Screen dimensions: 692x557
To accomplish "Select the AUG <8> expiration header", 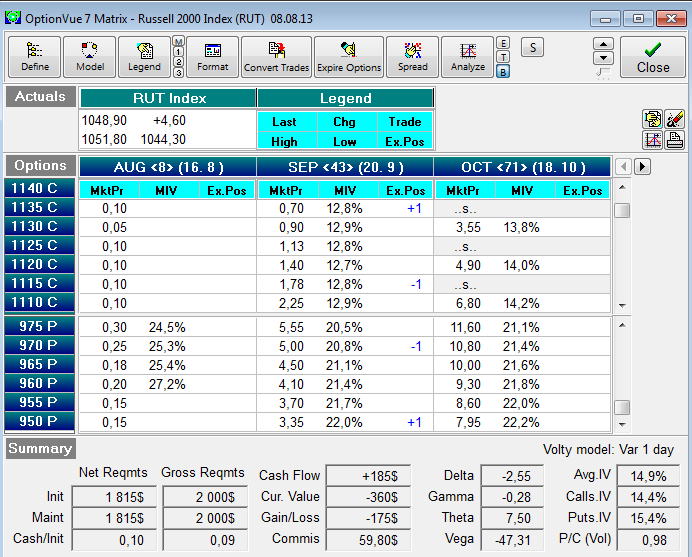I will pyautogui.click(x=168, y=167).
